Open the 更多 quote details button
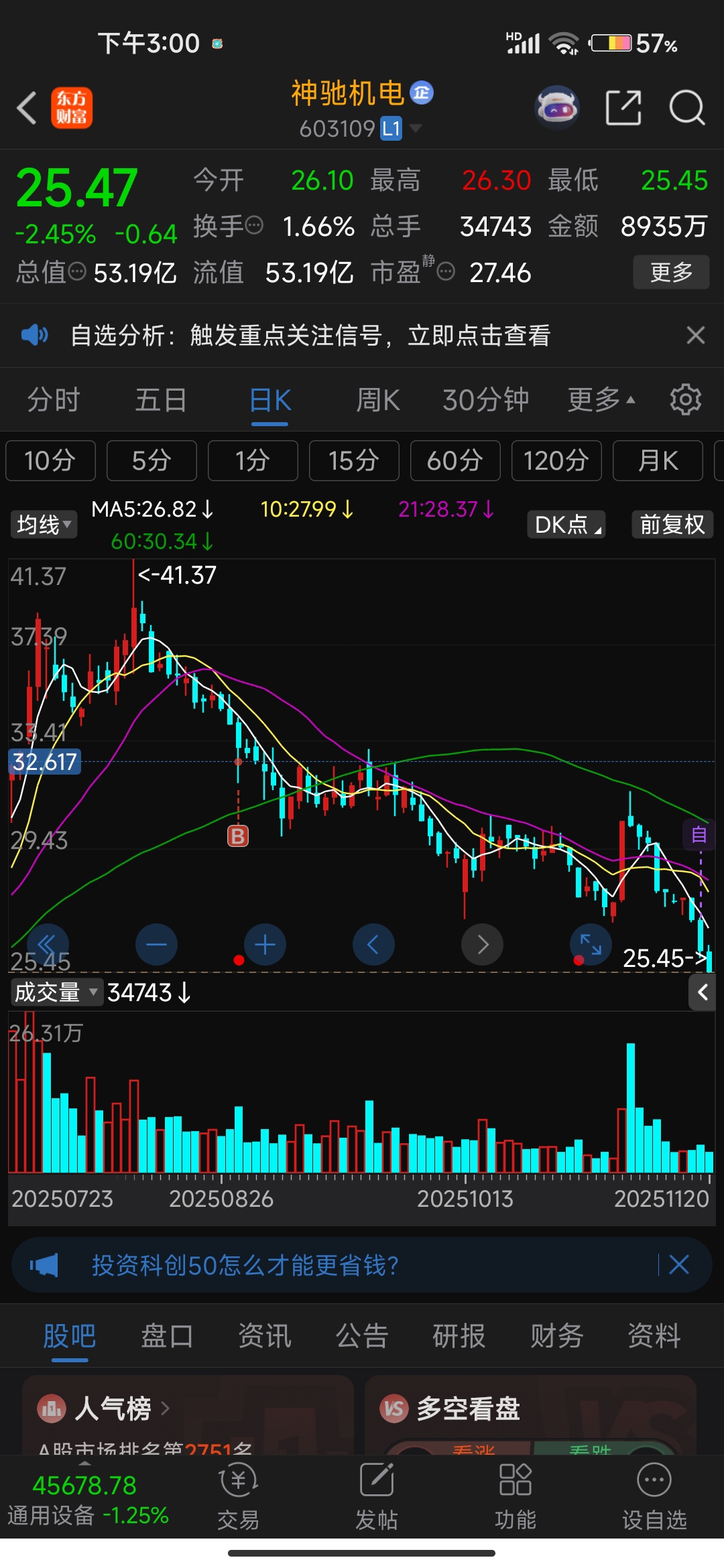The width and height of the screenshot is (724, 1568). (x=671, y=272)
